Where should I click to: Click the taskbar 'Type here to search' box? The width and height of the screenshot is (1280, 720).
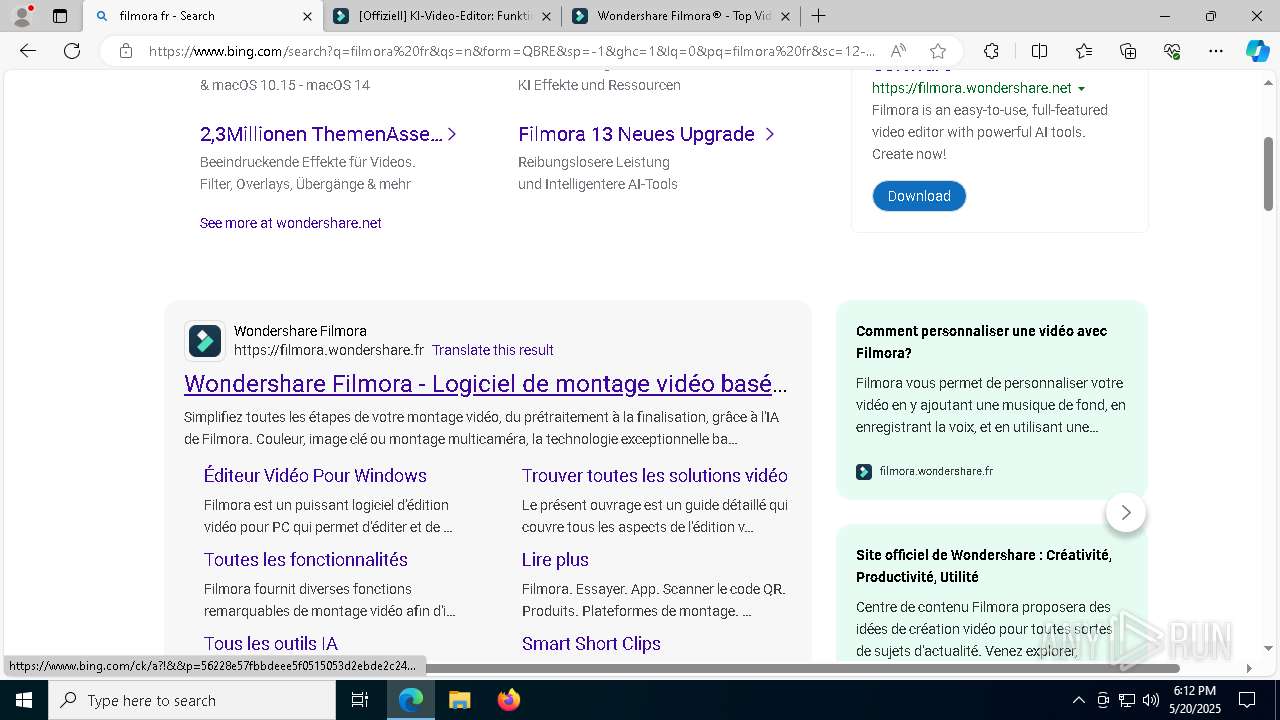tap(192, 700)
